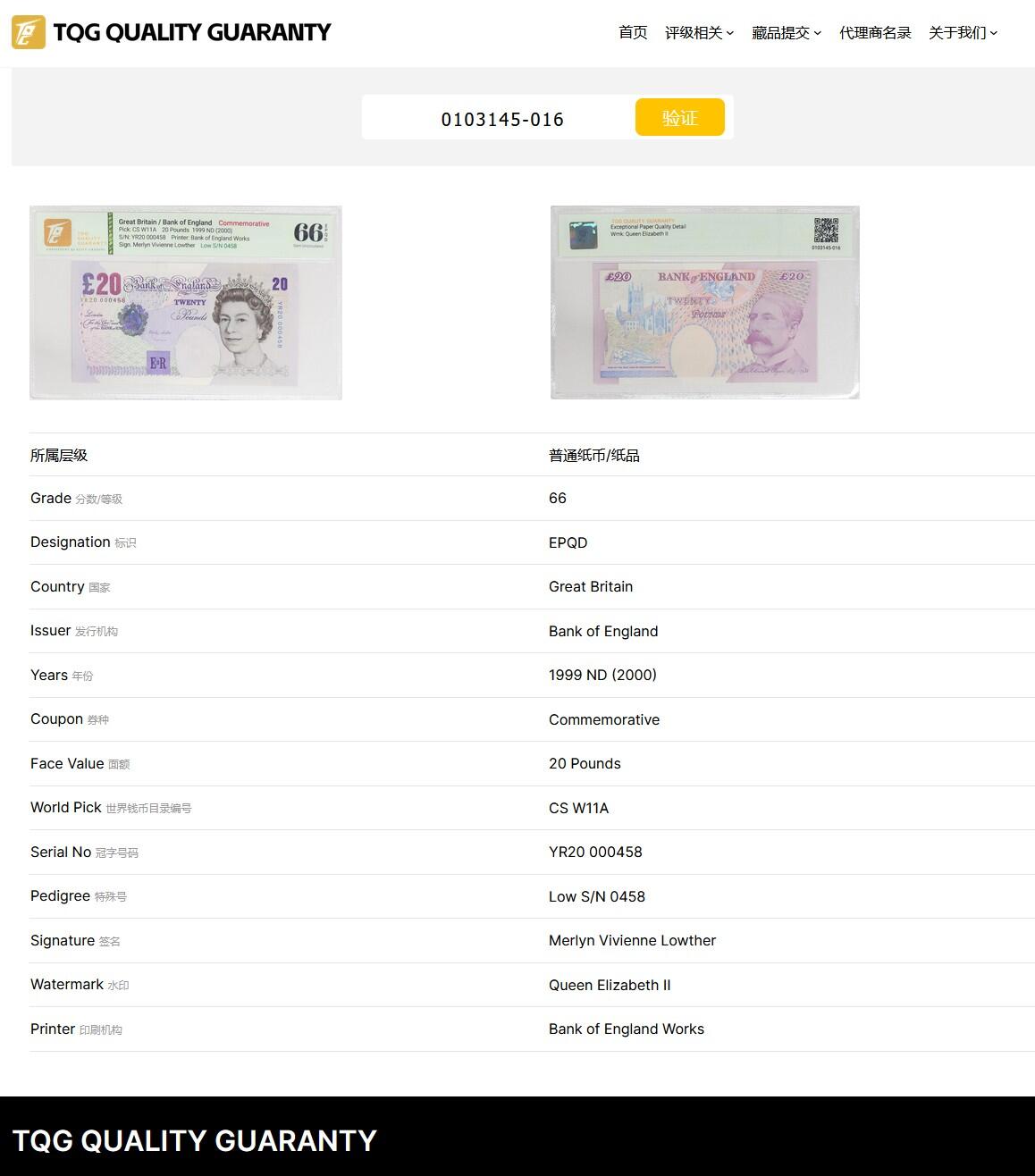Viewport: 1035px width, 1176px height.
Task: Select the pedigree value Low S/N 0458
Action: point(597,896)
